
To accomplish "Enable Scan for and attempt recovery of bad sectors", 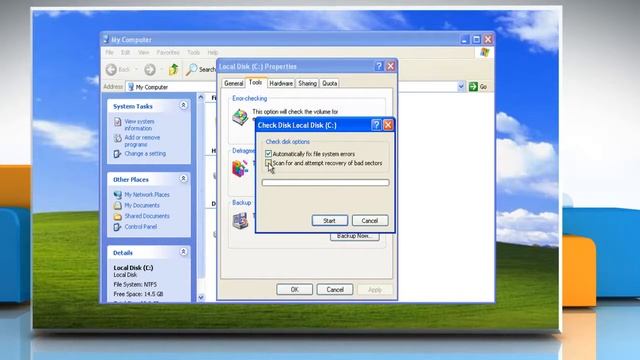I will coord(268,163).
